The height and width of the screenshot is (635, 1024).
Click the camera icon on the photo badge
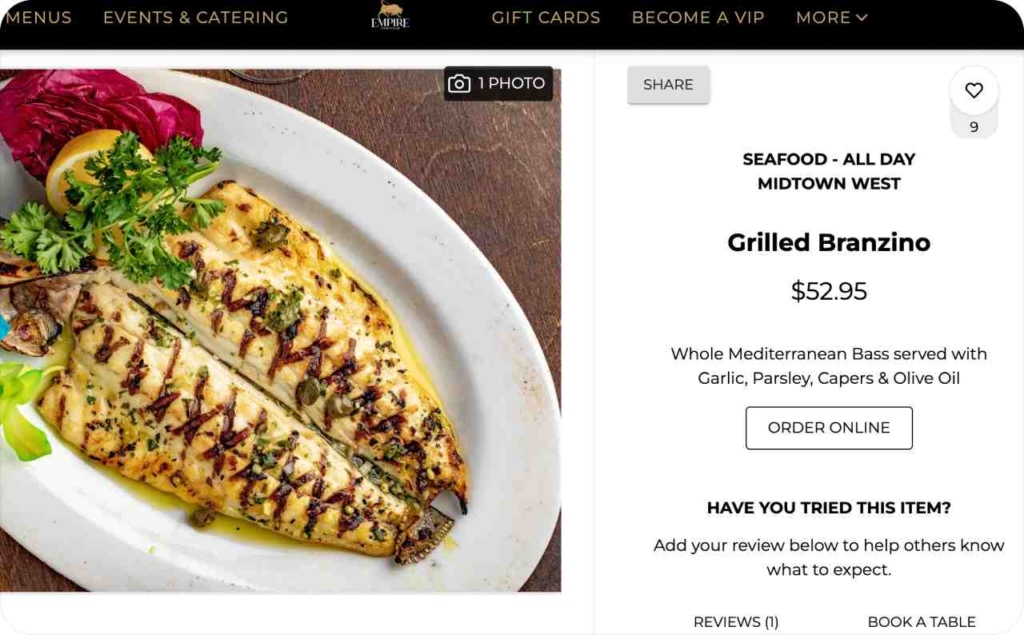[459, 84]
